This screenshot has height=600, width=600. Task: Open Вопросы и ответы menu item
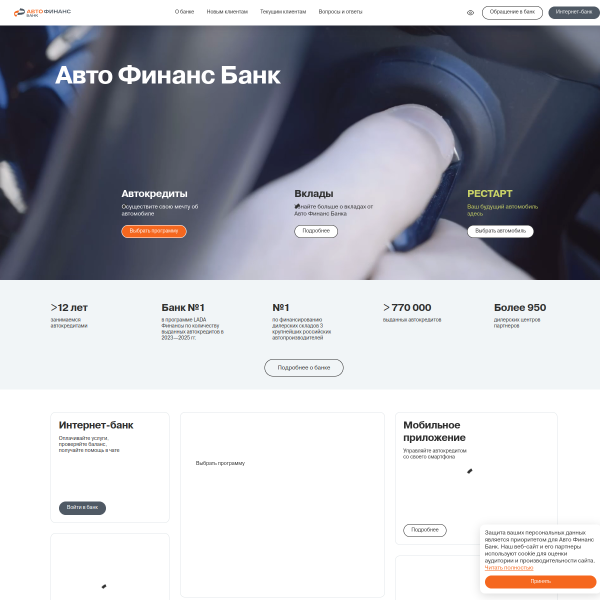[x=340, y=12]
